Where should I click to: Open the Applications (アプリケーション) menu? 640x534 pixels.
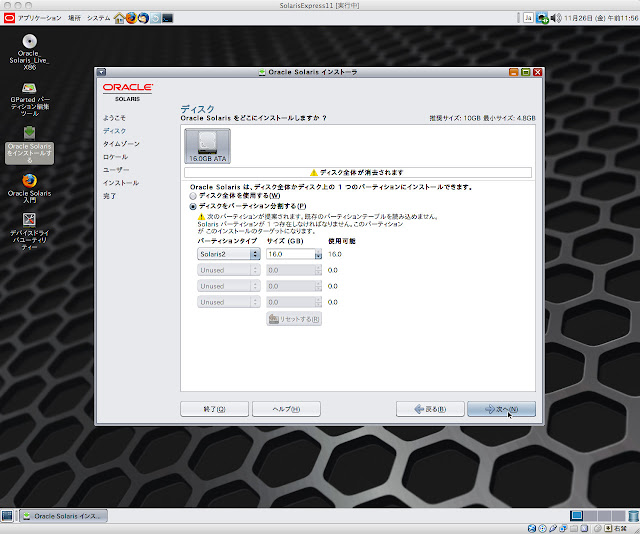click(x=40, y=18)
